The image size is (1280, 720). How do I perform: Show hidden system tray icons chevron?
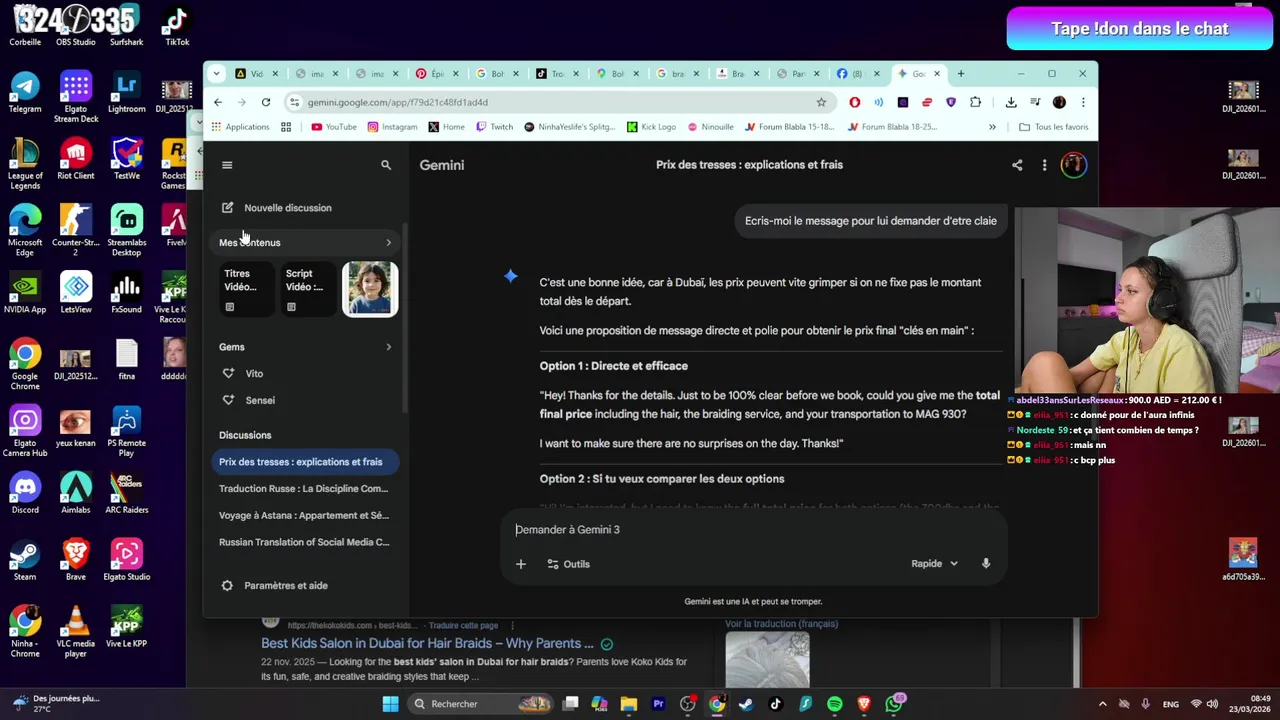1102,704
